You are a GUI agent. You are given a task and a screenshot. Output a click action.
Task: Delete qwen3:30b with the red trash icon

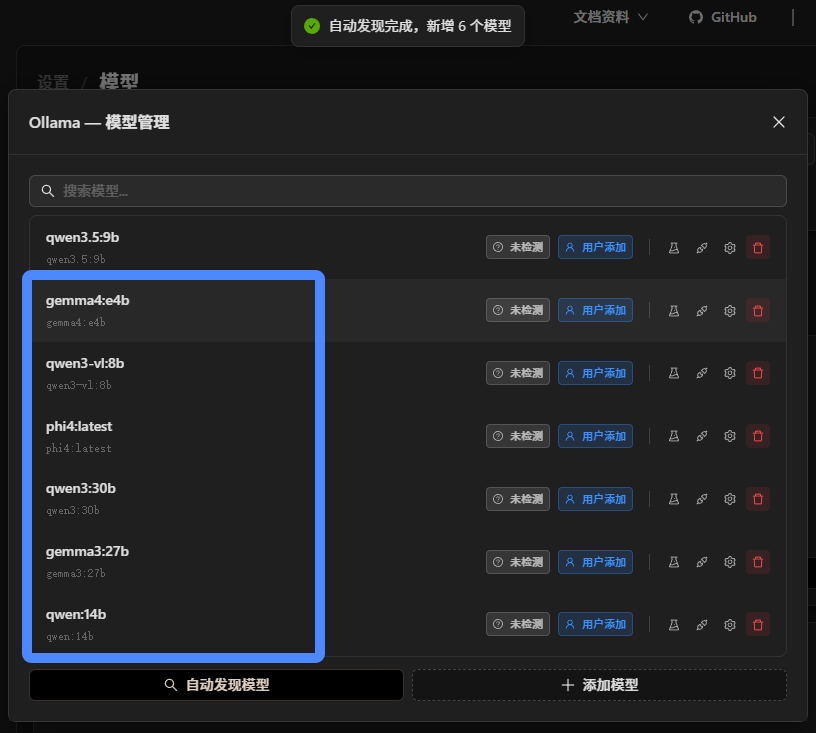pyautogui.click(x=758, y=499)
